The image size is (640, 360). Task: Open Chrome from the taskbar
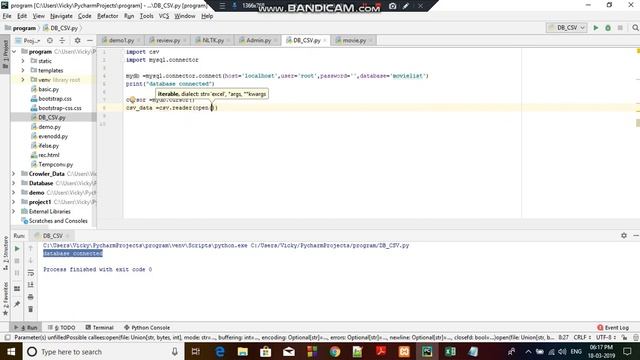pos(335,351)
